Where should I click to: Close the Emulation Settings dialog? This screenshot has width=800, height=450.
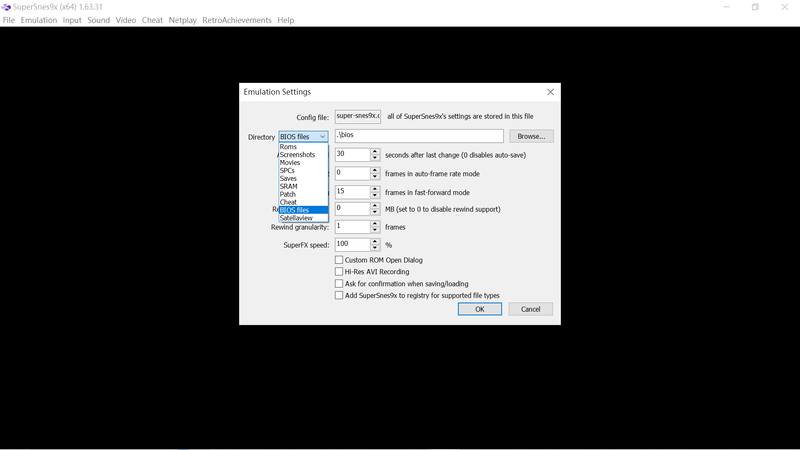(551, 92)
